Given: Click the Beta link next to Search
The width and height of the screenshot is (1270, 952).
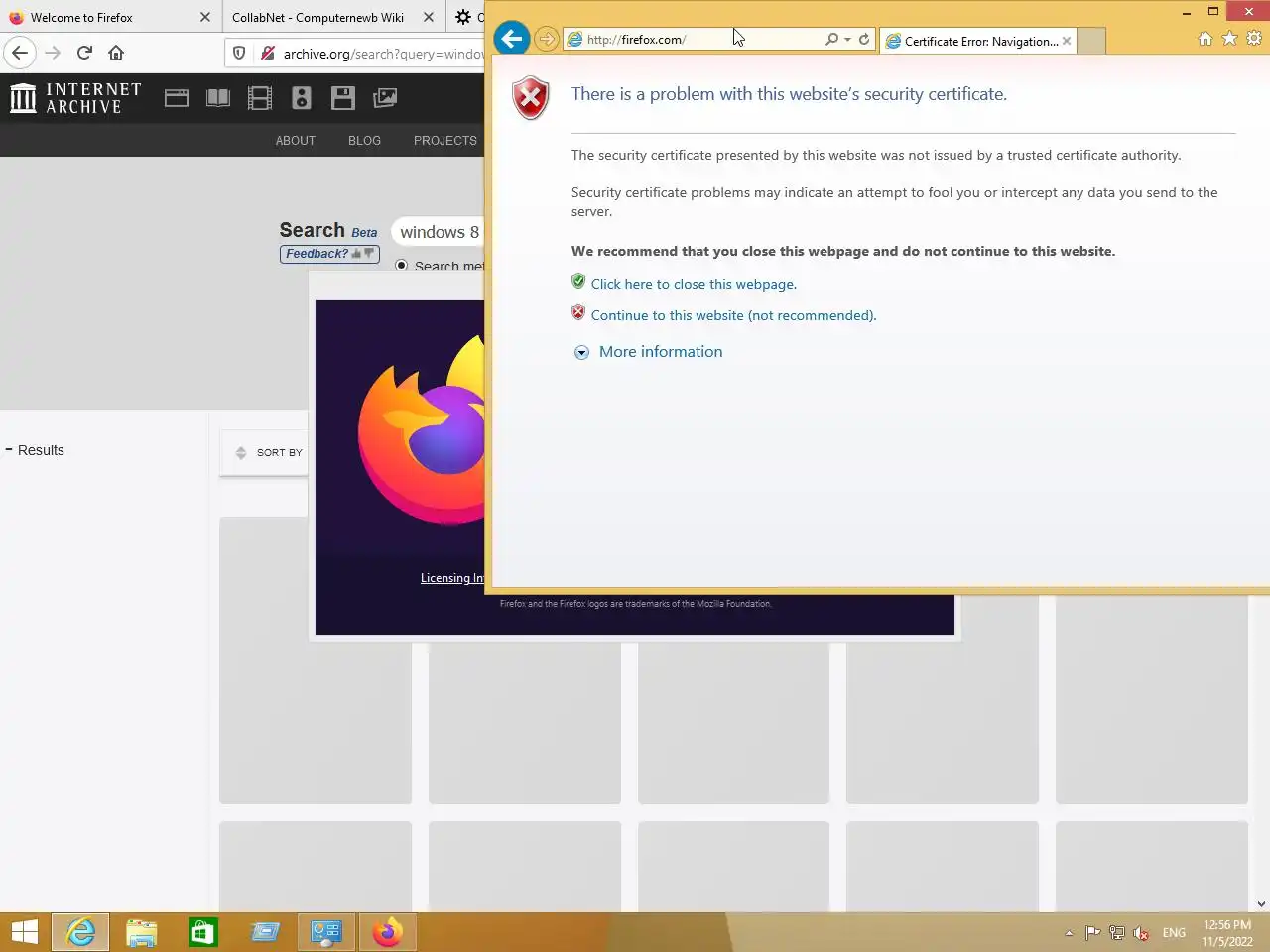Looking at the screenshot, I should [x=364, y=233].
